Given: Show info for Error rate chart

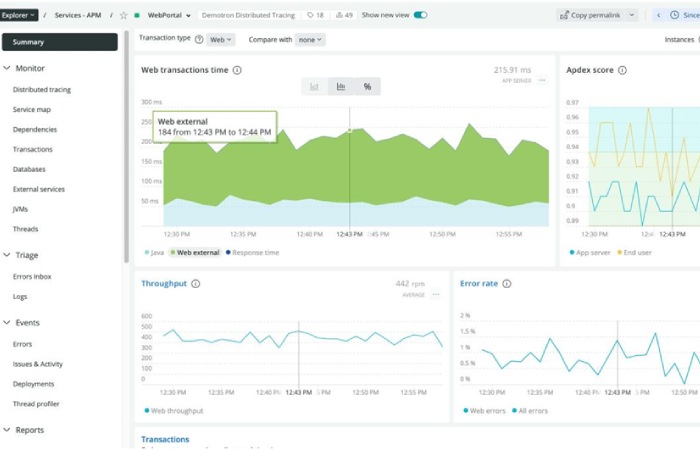Looking at the screenshot, I should [507, 283].
